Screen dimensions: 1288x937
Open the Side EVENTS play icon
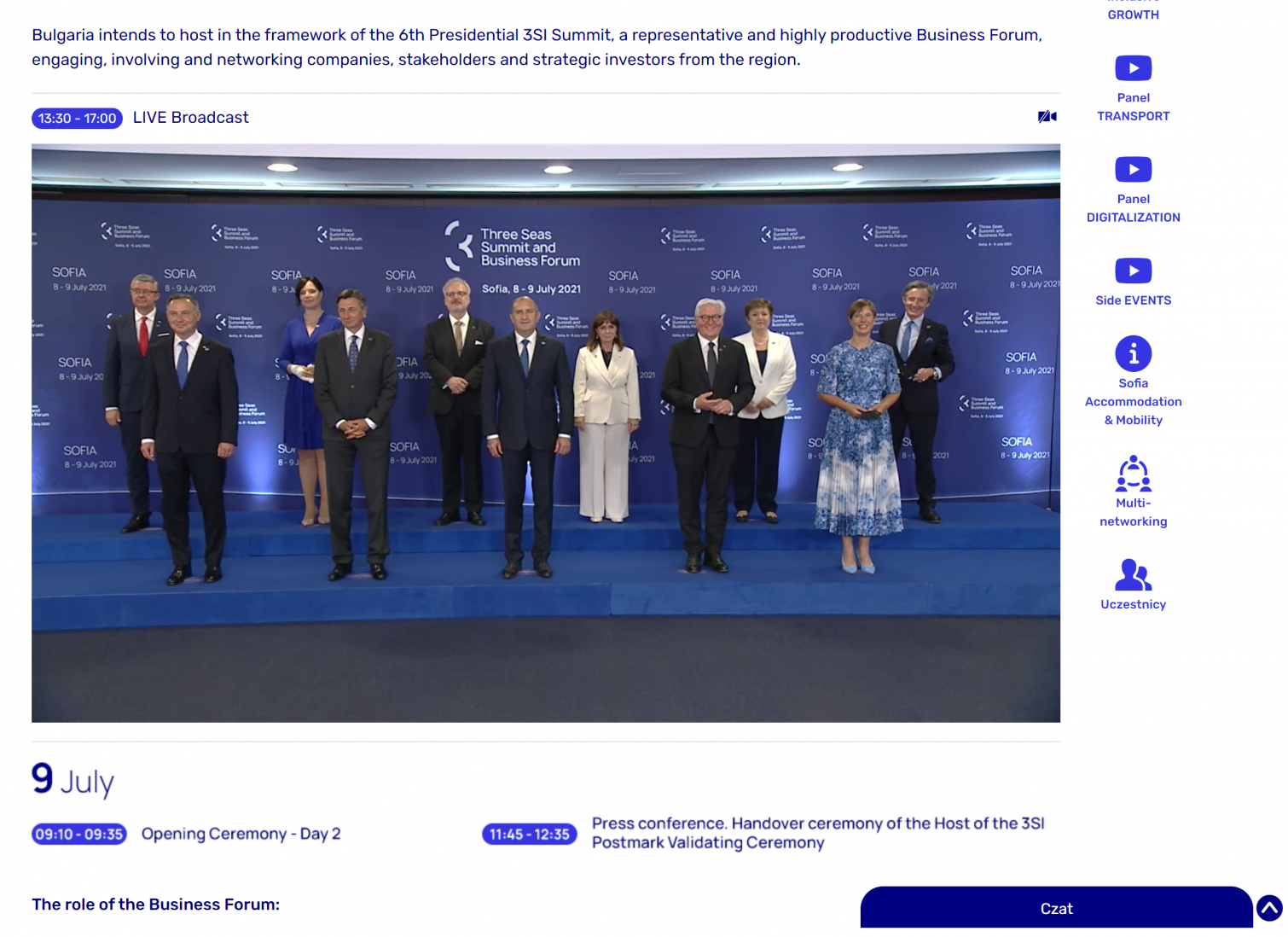pyautogui.click(x=1133, y=271)
